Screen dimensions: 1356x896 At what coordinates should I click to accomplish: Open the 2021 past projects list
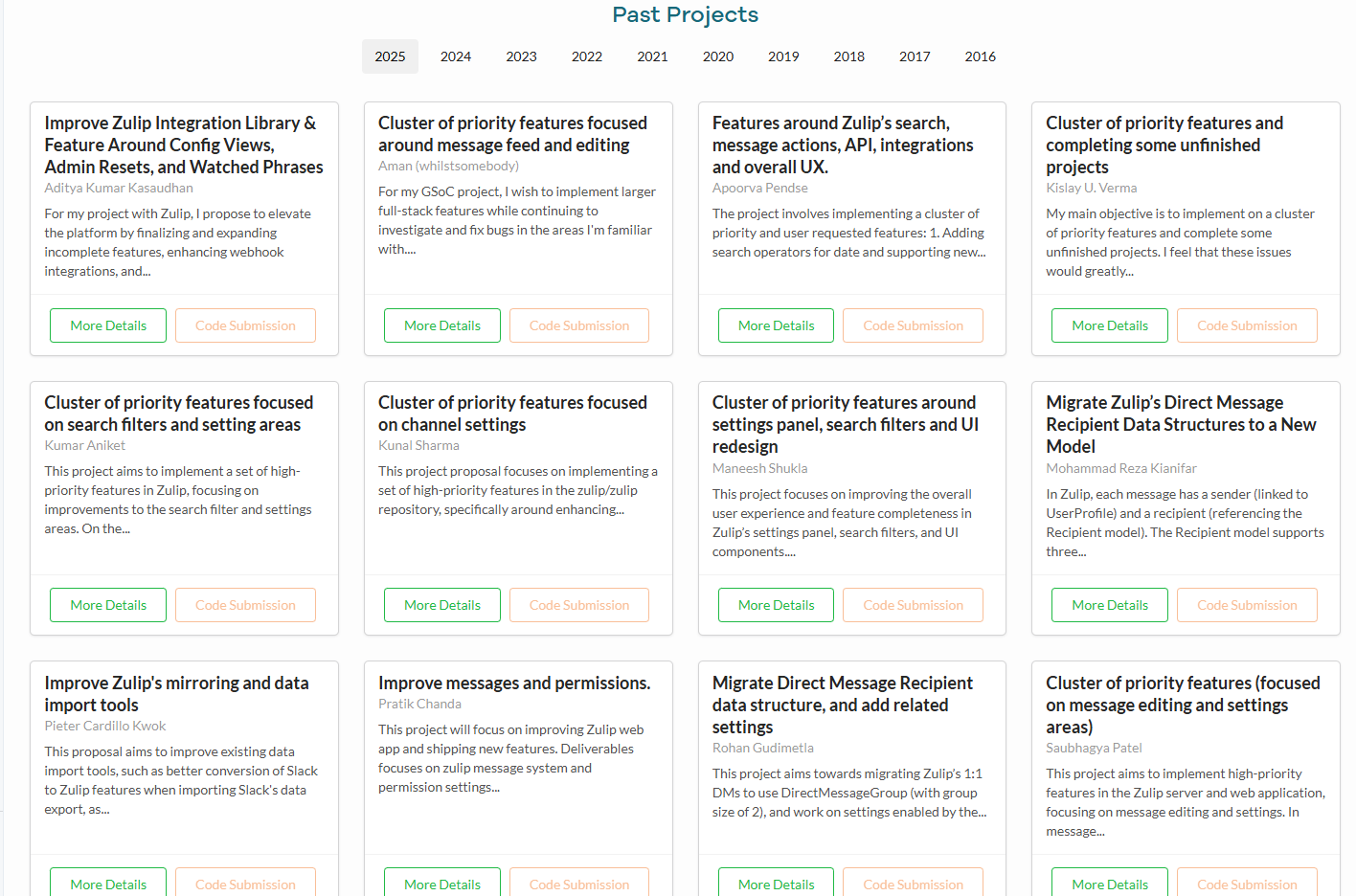tap(652, 56)
